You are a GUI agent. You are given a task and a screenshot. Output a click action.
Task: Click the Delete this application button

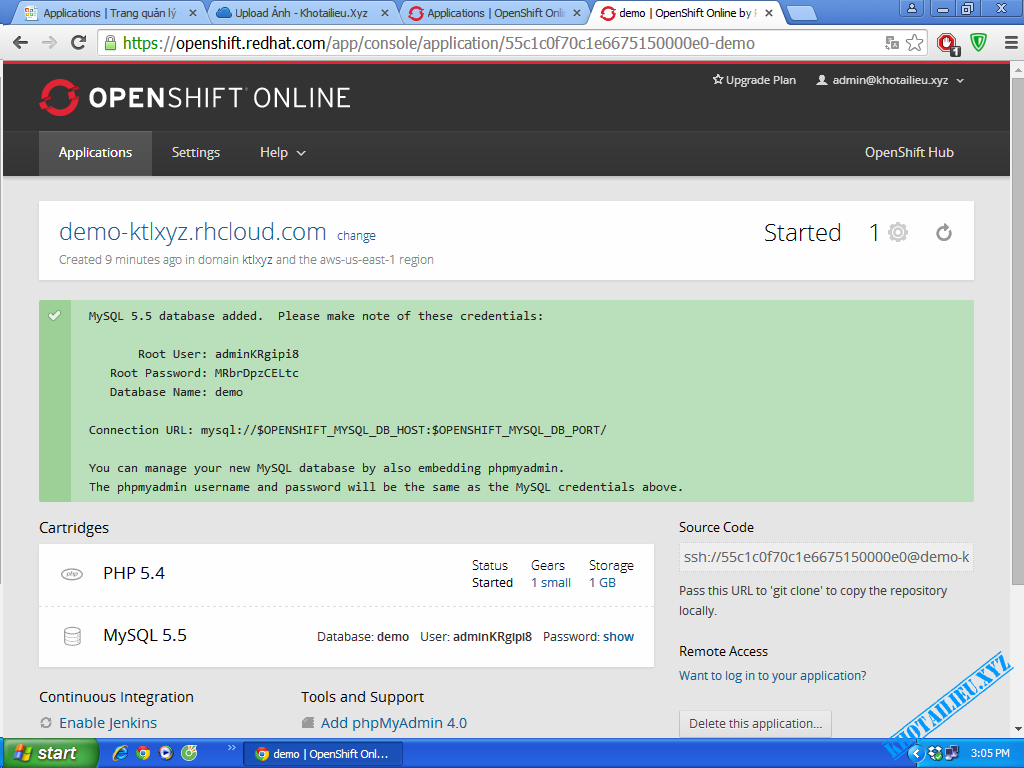pyautogui.click(x=755, y=724)
